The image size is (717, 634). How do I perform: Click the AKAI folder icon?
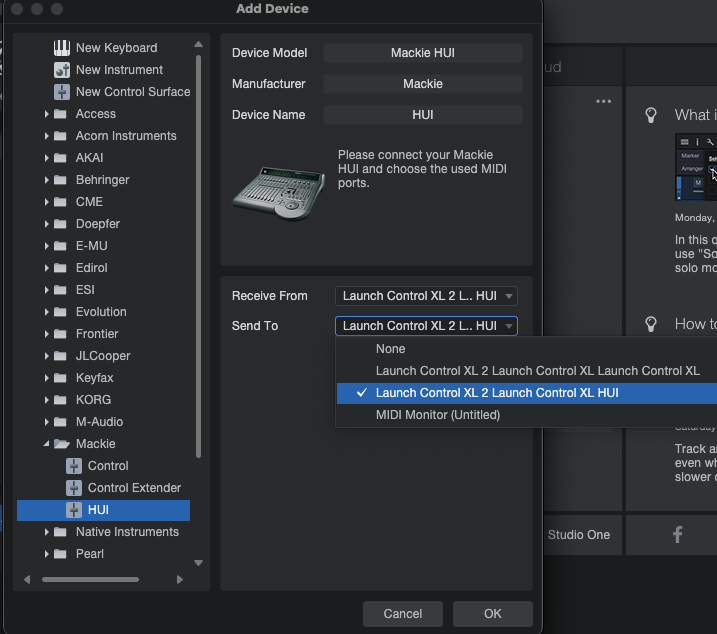[60, 158]
